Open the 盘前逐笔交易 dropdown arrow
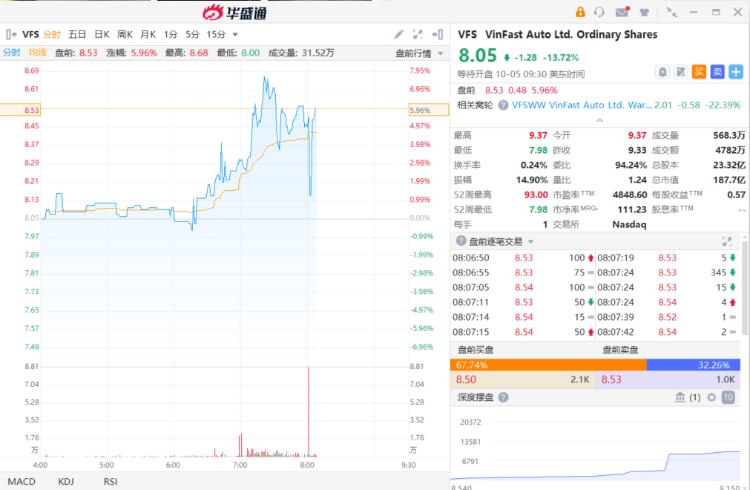Viewport: 750px width, 490px height. tap(530, 242)
